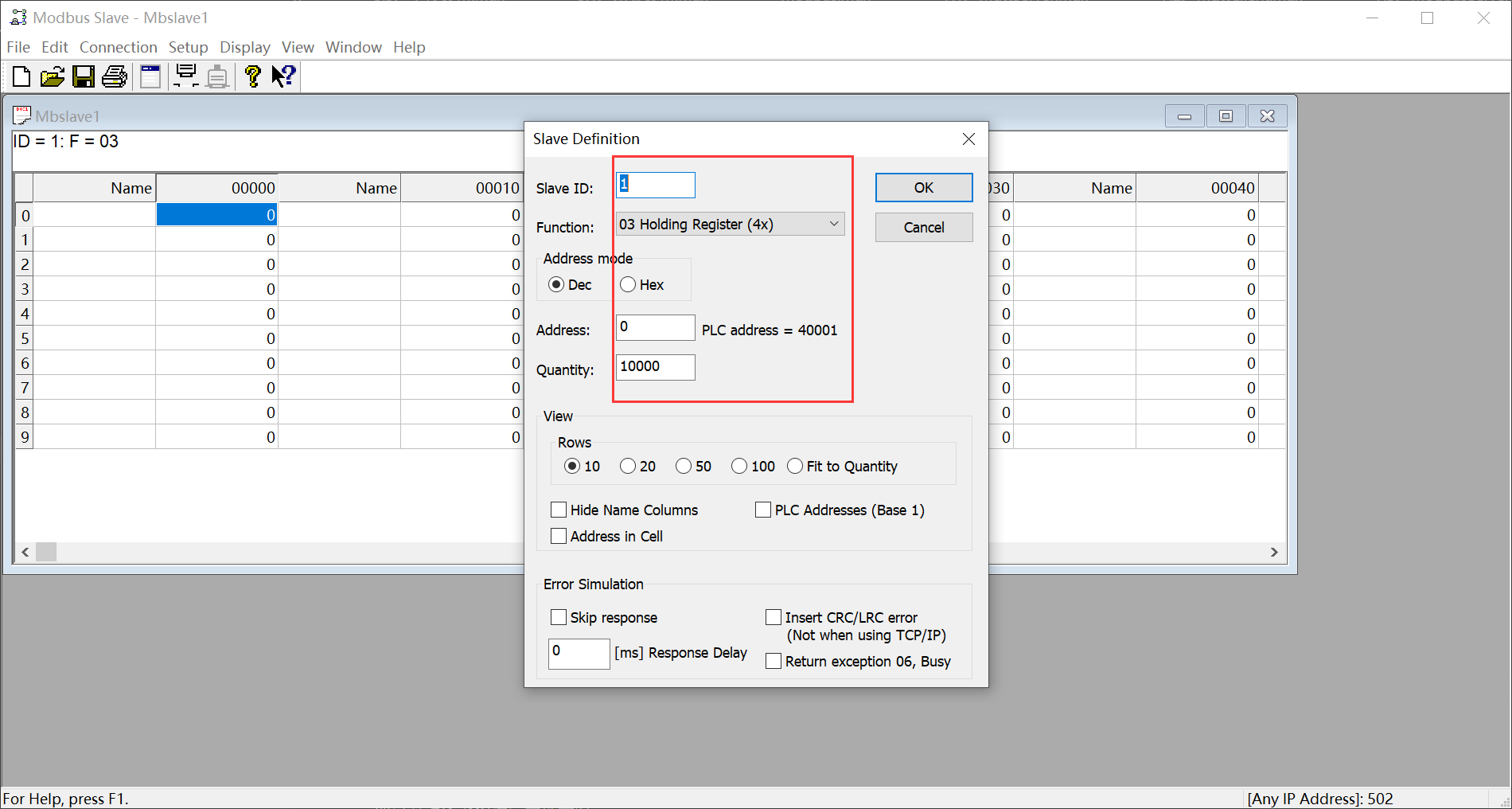Image resolution: width=1512 pixels, height=809 pixels.
Task: Click the Connect toolbar icon
Action: point(186,76)
